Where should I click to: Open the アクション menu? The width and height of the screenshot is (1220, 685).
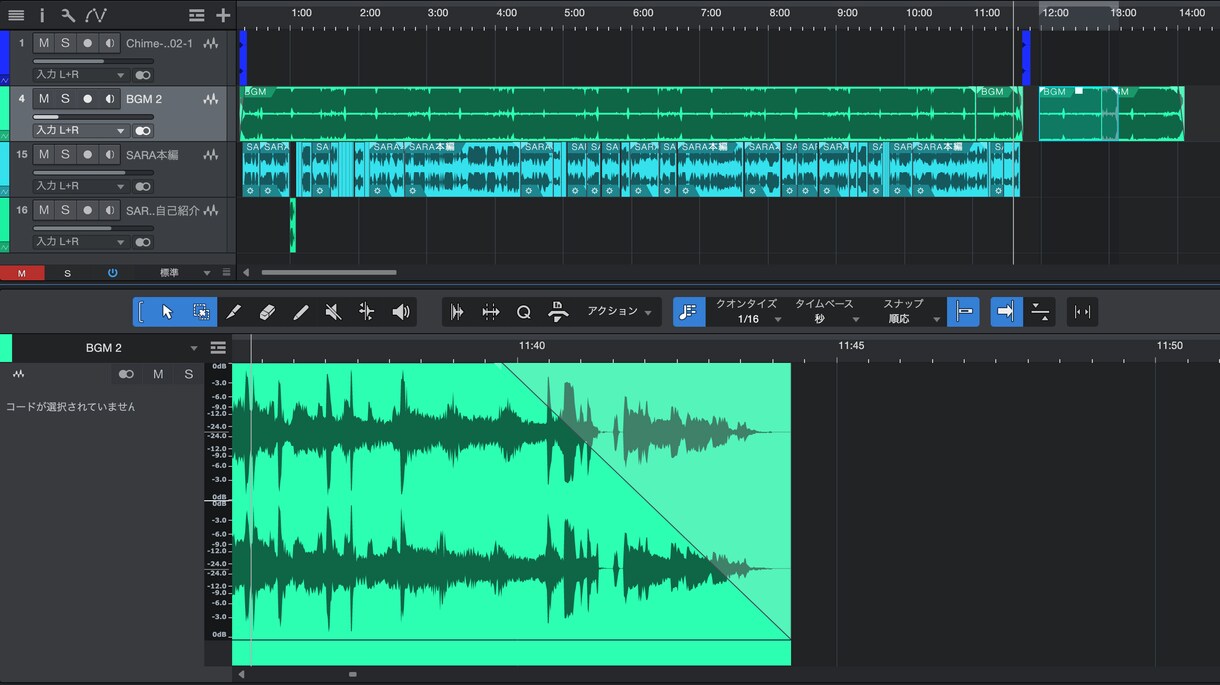point(619,312)
